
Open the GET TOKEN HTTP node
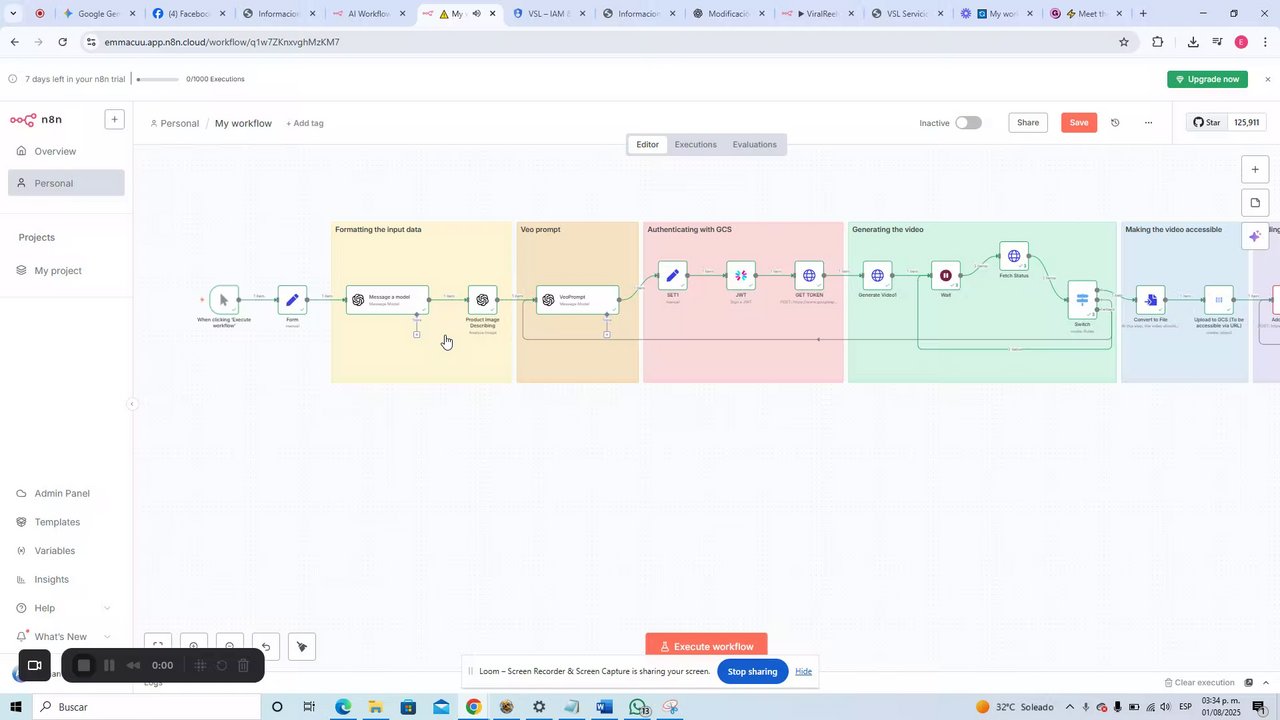pos(809,275)
